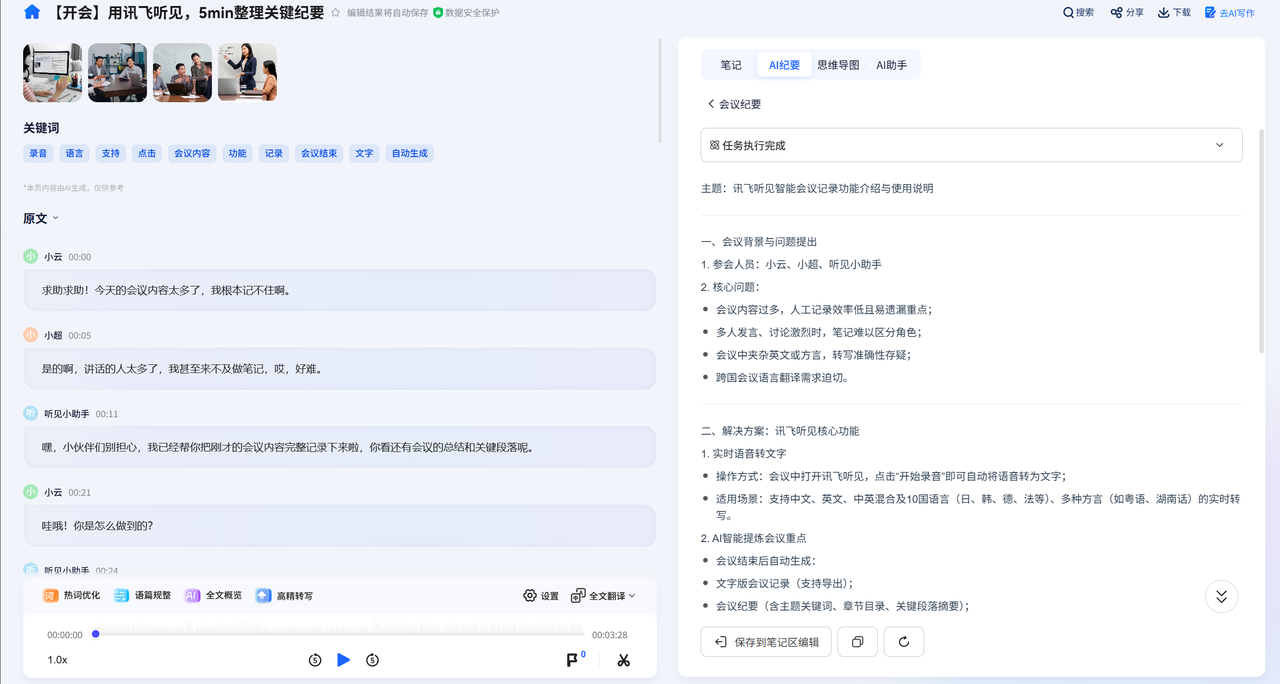Click transcript text 求助求助！今天的会议内容太多了
The width and height of the screenshot is (1280, 684).
click(x=166, y=290)
